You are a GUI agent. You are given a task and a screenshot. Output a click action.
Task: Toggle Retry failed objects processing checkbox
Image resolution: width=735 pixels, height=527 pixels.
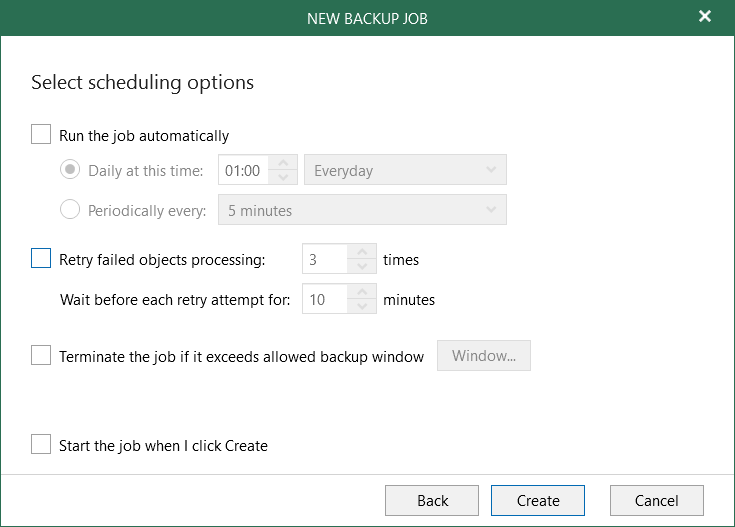point(41,259)
